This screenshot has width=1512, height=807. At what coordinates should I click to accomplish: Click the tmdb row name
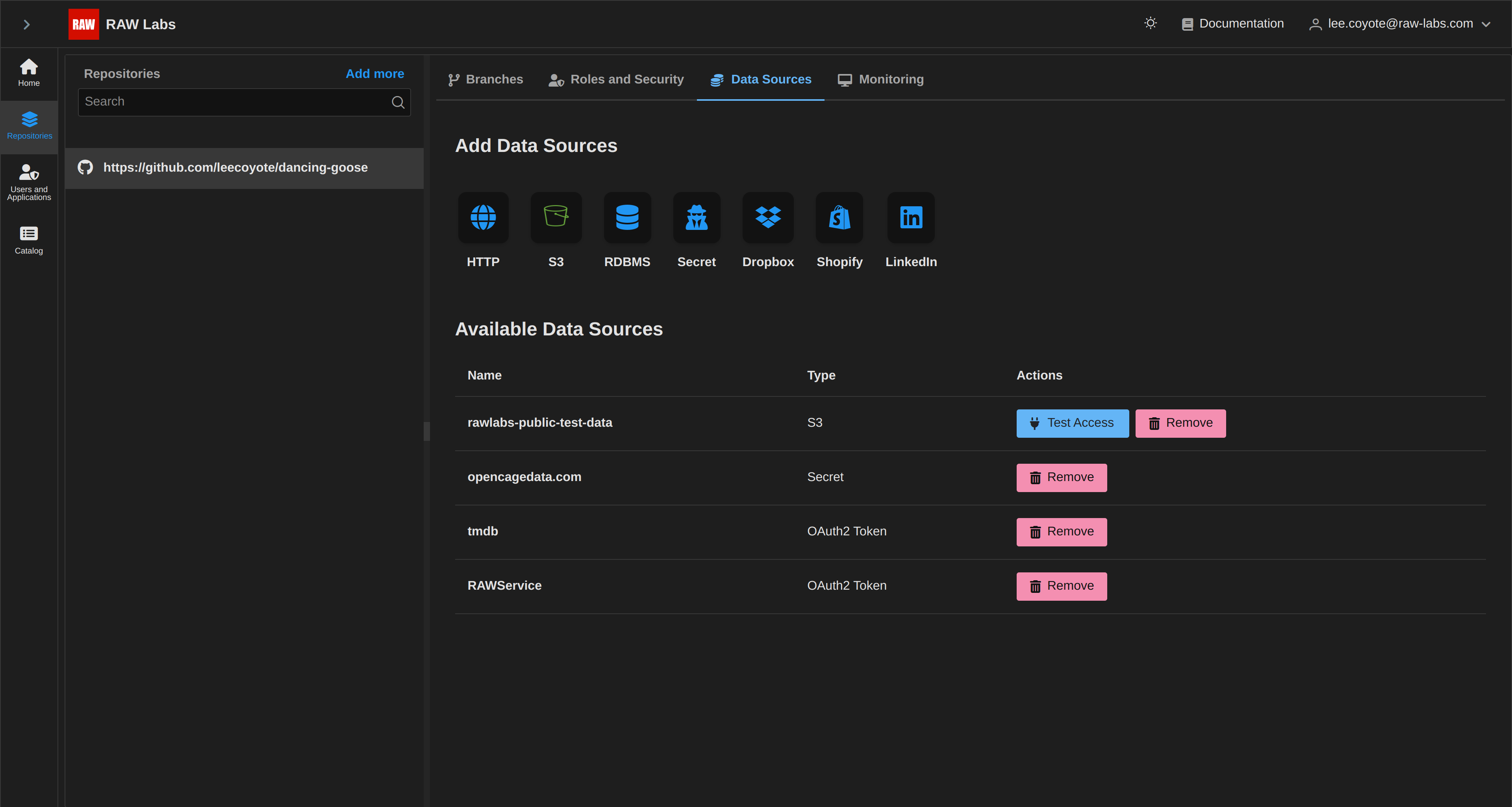pyautogui.click(x=482, y=531)
